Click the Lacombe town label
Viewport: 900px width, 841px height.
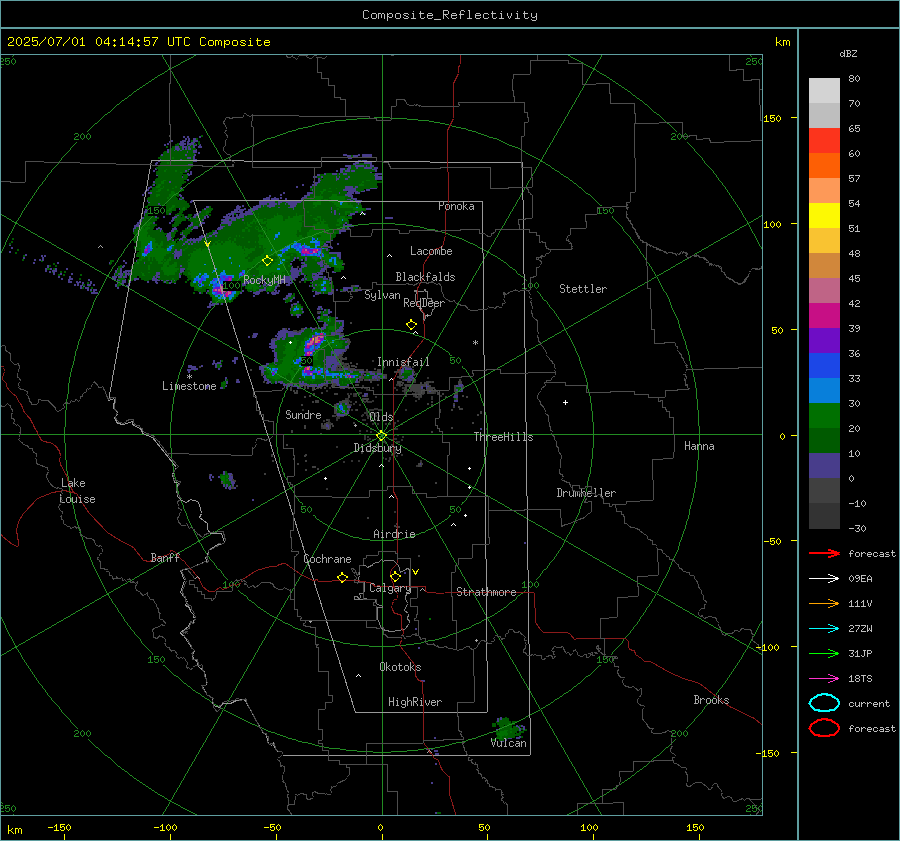(431, 251)
